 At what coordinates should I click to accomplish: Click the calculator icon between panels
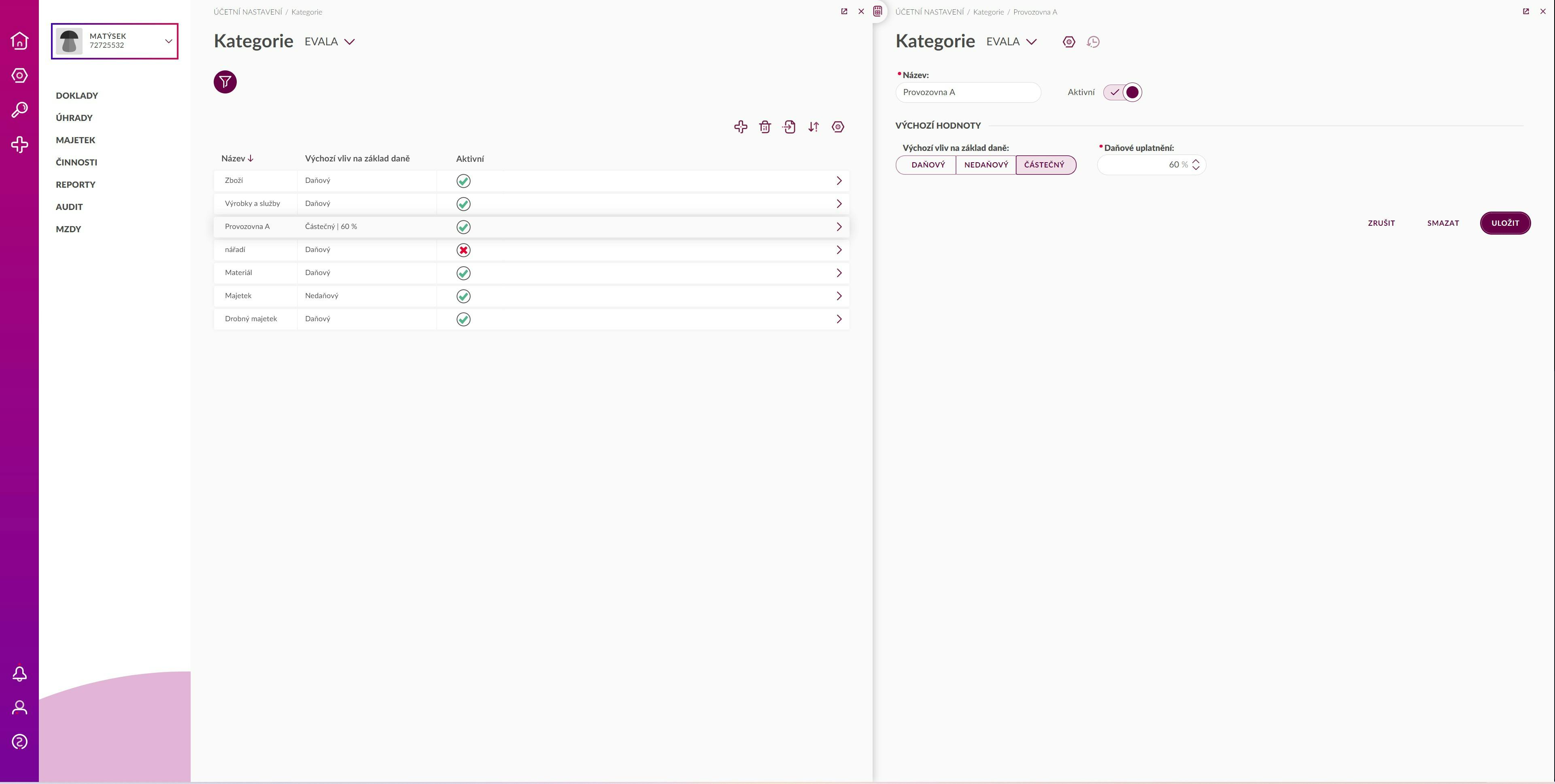pyautogui.click(x=878, y=11)
